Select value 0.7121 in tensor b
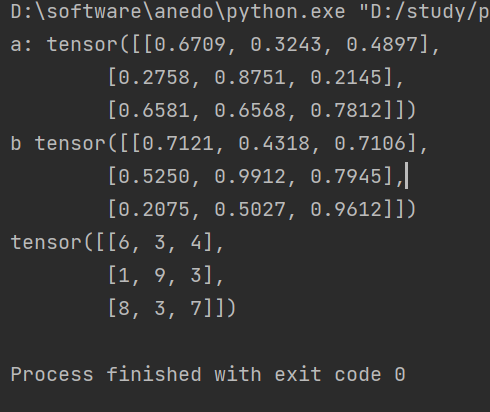The image size is (490, 412). tap(178, 144)
